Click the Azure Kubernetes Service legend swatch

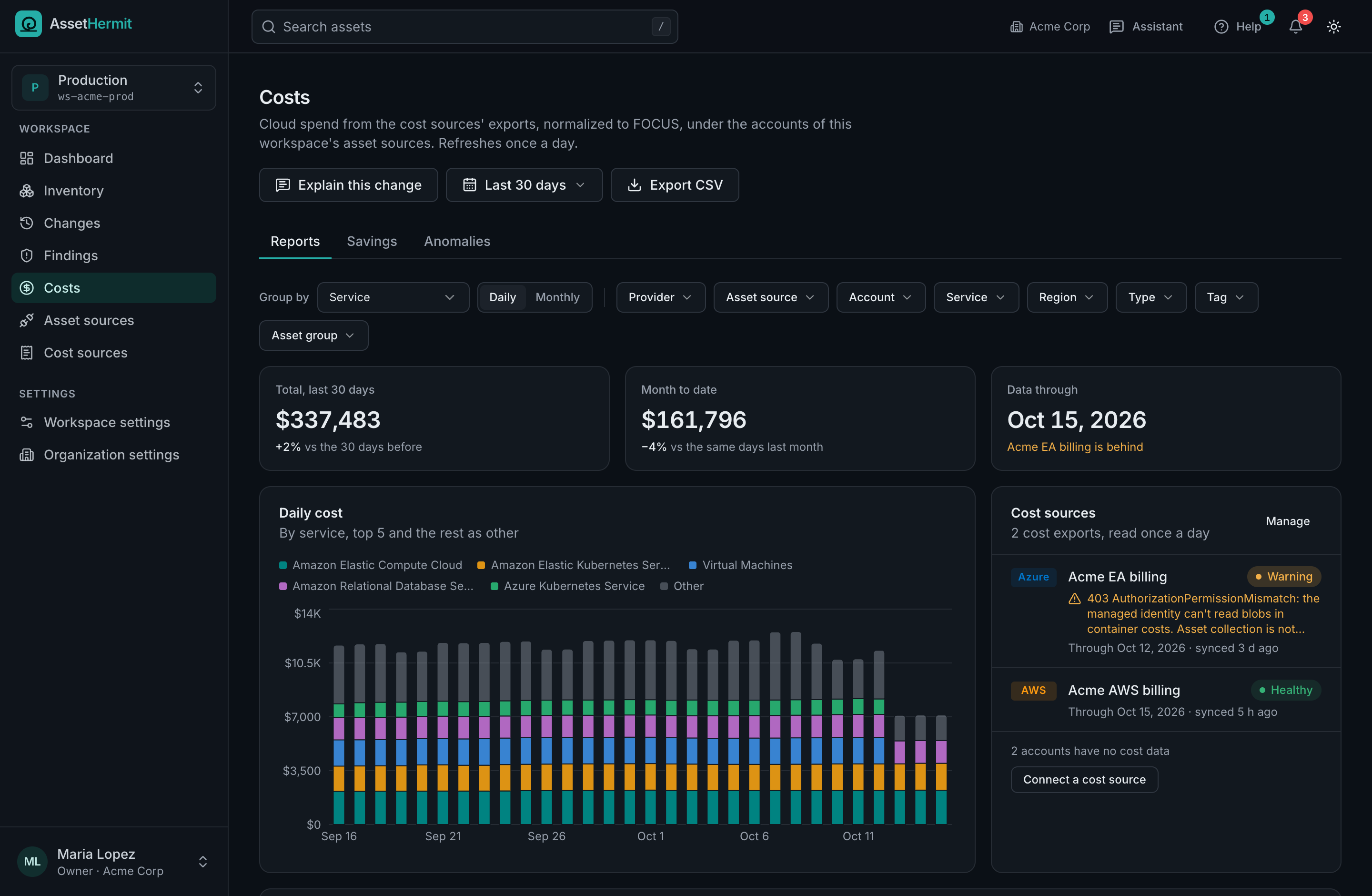point(494,586)
